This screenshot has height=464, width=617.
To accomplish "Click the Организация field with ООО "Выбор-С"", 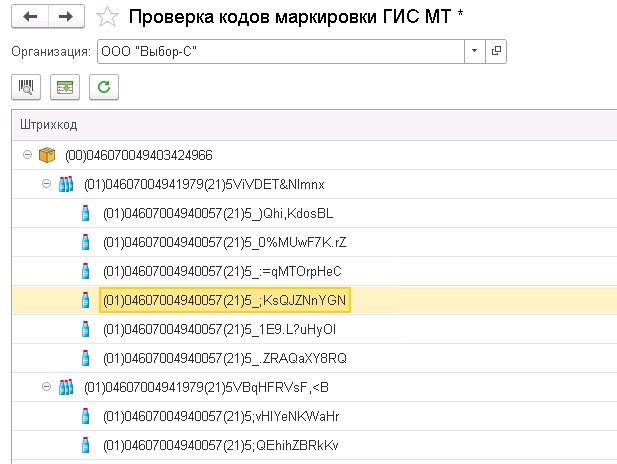I will click(281, 51).
